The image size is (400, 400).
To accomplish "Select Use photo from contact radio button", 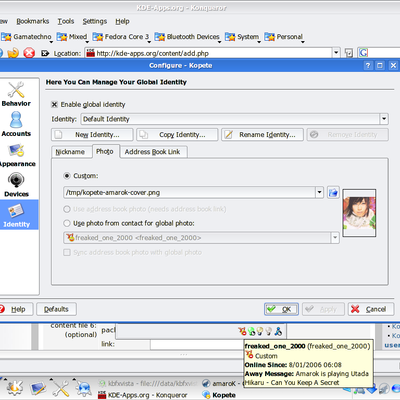I will (67, 223).
